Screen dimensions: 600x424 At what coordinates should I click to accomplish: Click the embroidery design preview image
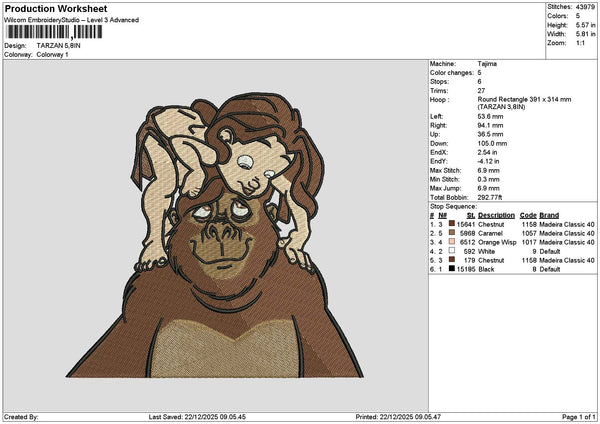click(x=215, y=235)
